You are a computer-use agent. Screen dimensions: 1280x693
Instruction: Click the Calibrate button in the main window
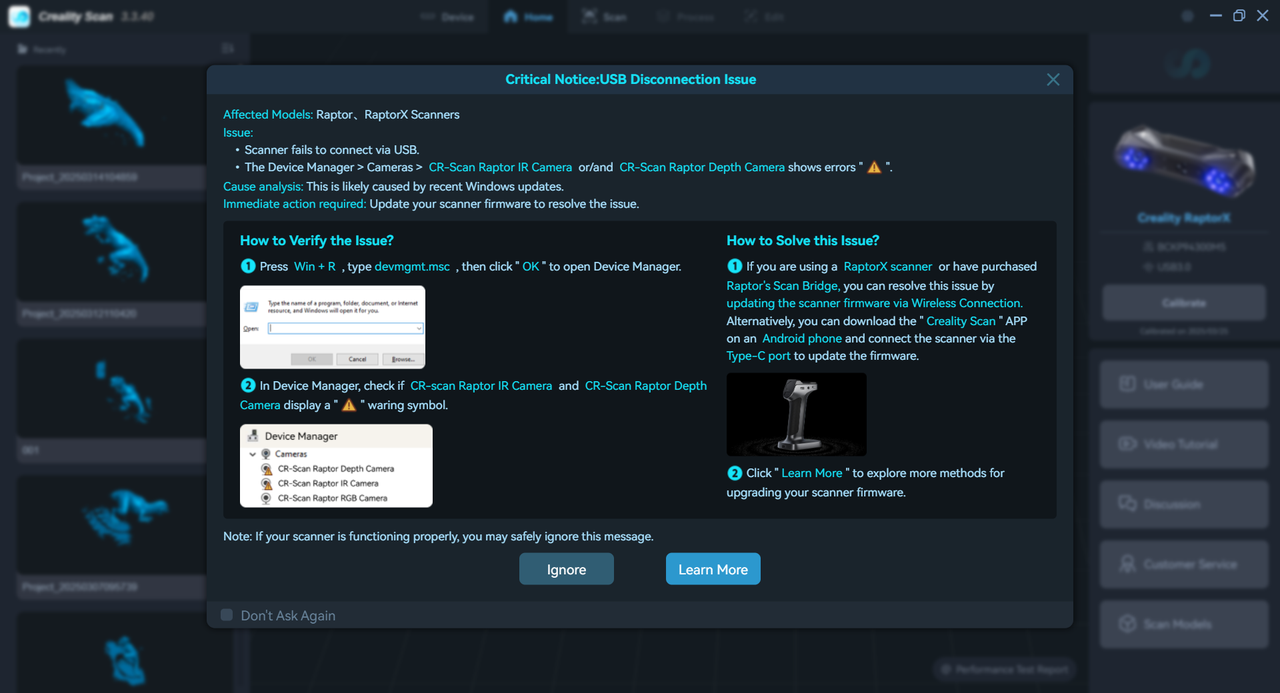click(x=1184, y=302)
